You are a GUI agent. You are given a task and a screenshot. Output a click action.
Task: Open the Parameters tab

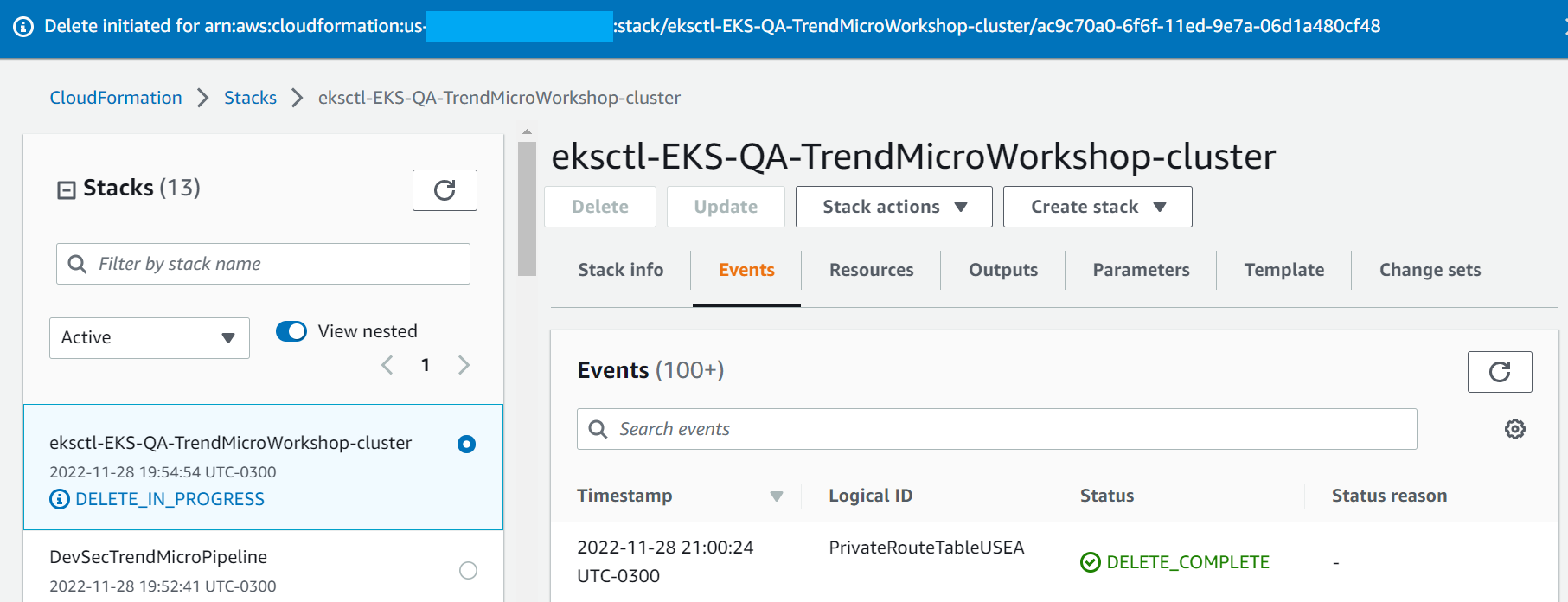[1142, 270]
